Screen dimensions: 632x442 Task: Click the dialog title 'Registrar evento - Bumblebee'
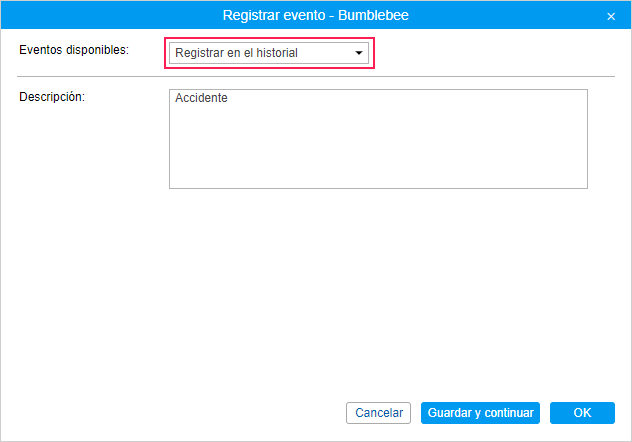[x=316, y=16]
